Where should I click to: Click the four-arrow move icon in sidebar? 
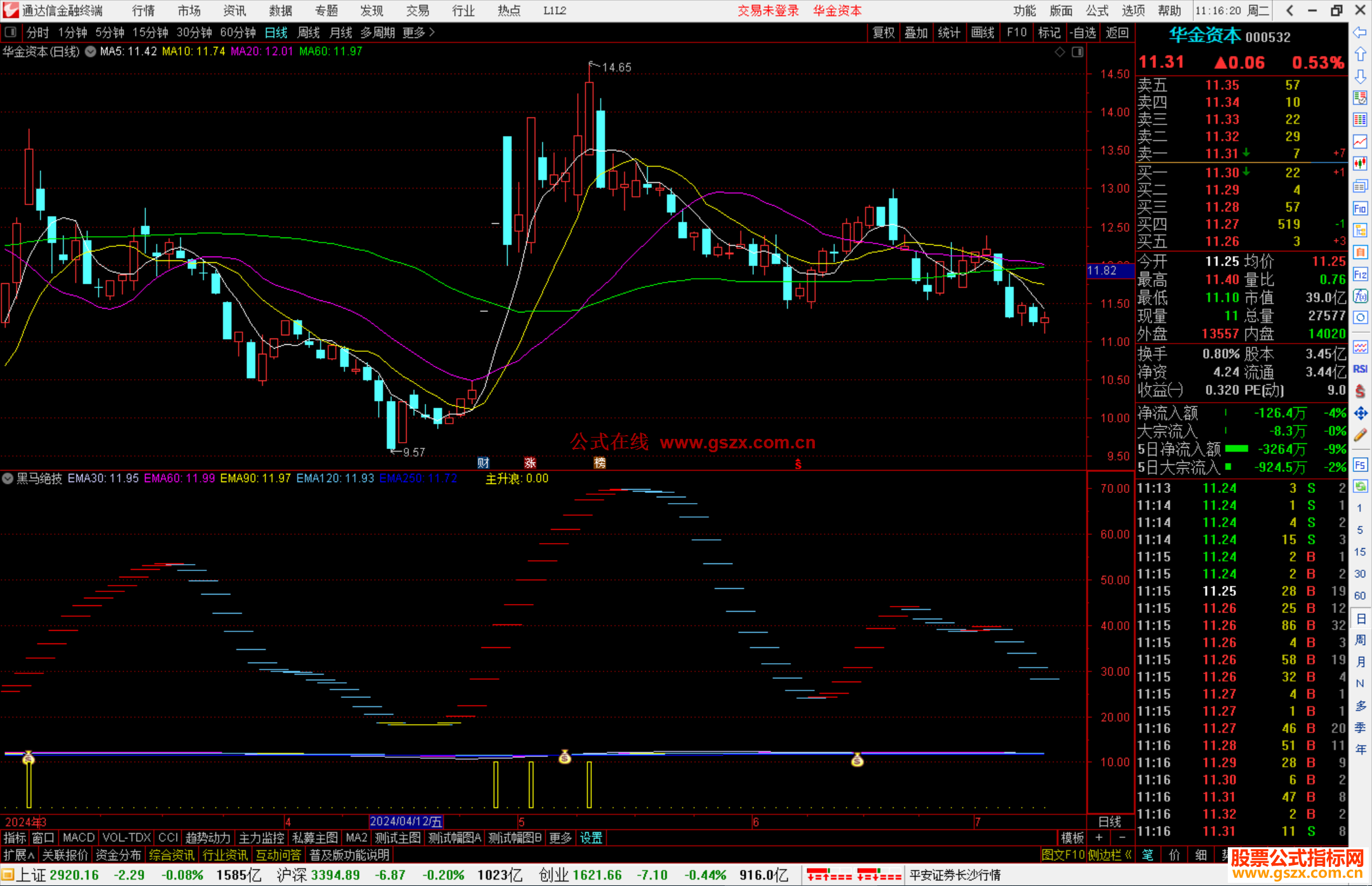pos(1360,413)
